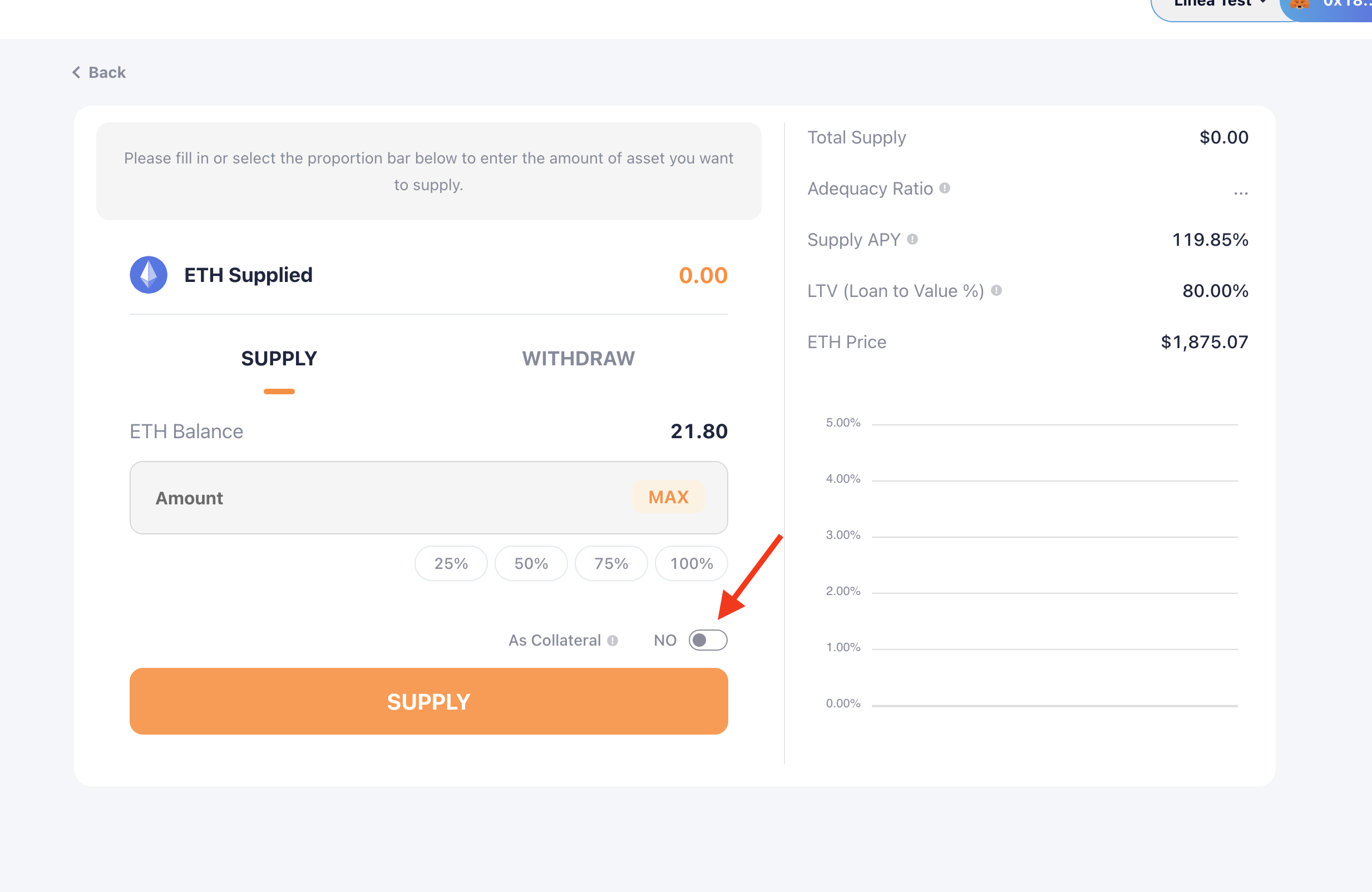1372x892 pixels.
Task: Select the 75% proportion option
Action: pos(611,563)
